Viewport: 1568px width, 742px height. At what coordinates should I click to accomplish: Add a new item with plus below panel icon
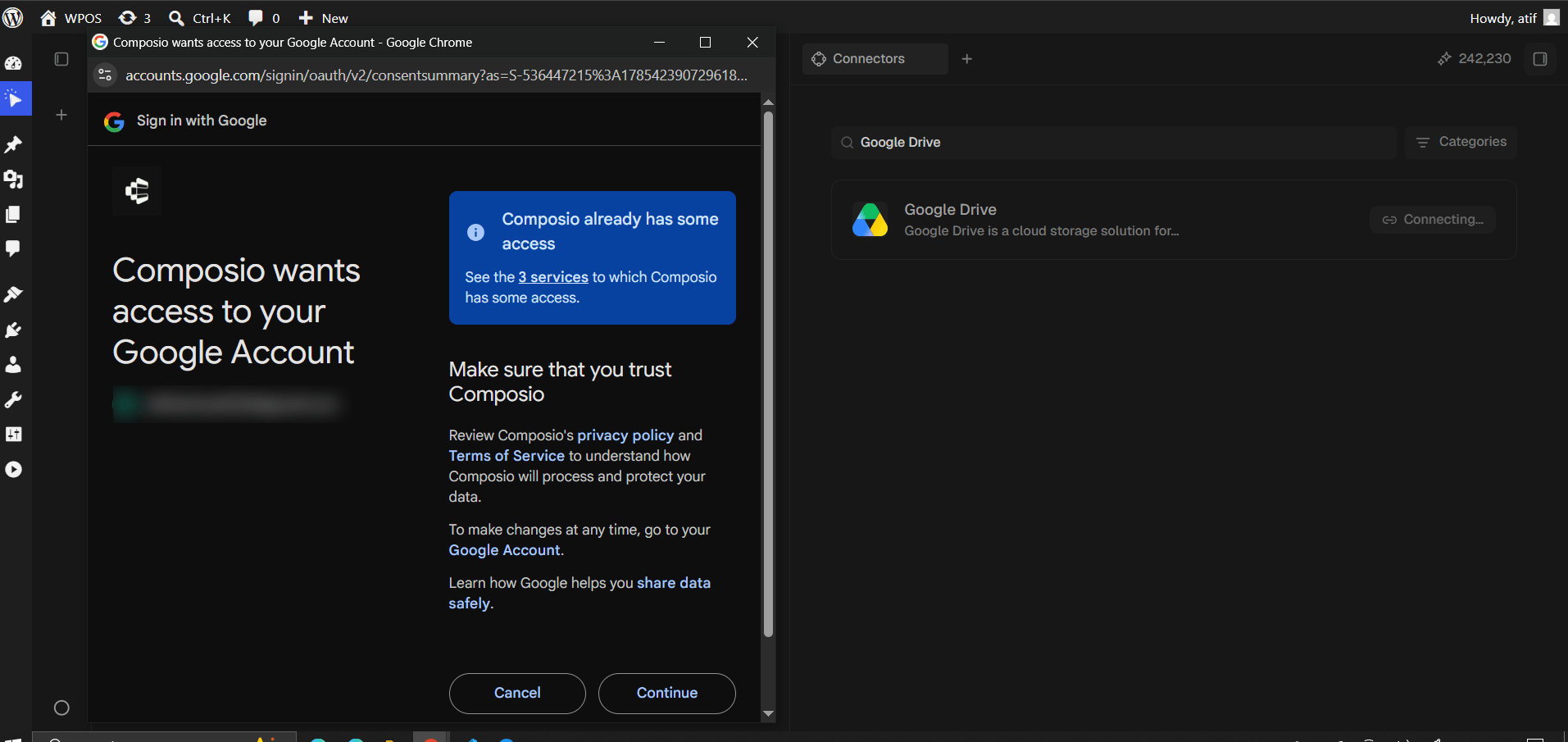pos(61,115)
